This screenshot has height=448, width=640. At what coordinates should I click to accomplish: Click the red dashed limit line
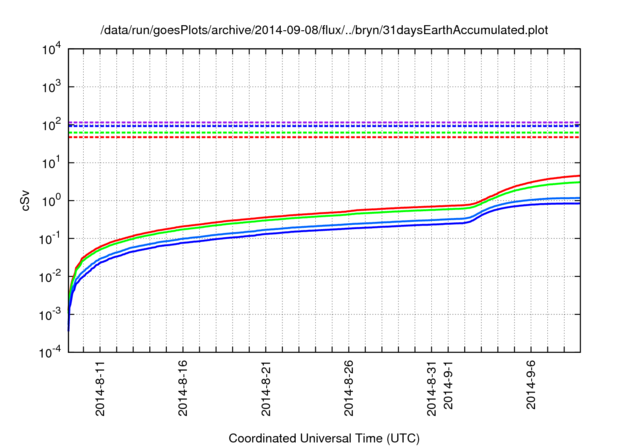tap(324, 137)
